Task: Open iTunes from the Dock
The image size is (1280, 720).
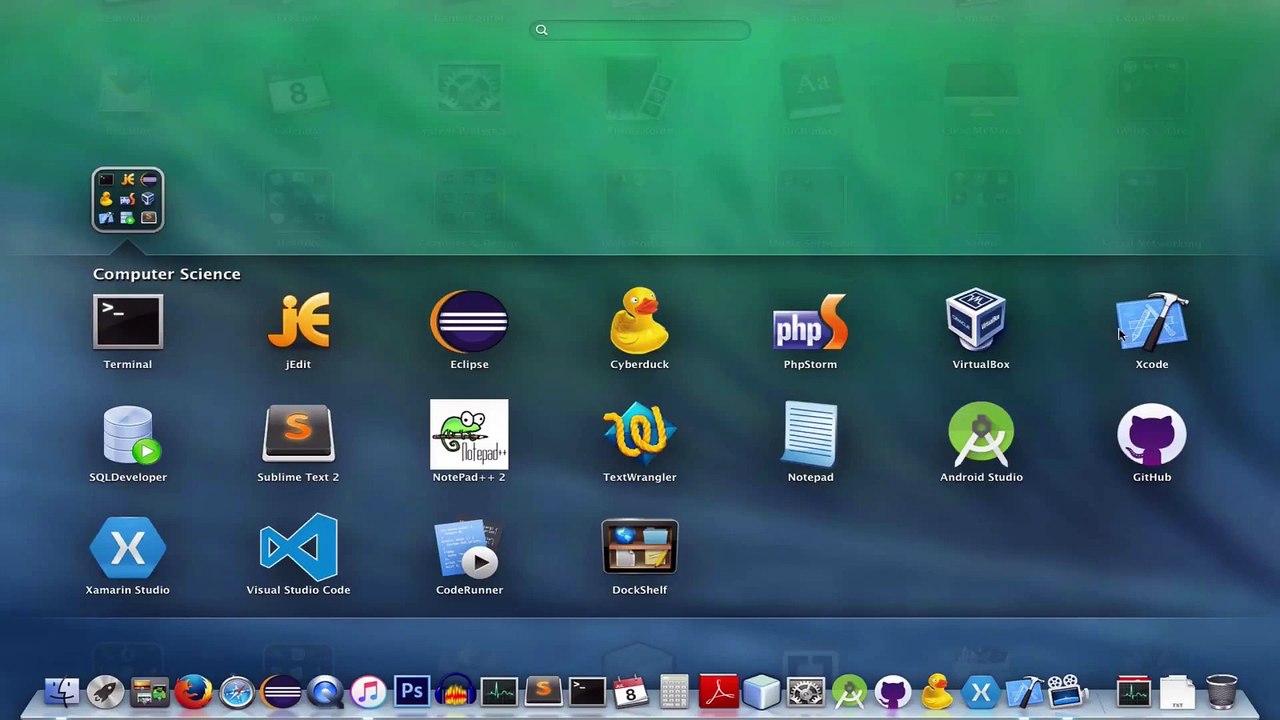Action: 368,692
